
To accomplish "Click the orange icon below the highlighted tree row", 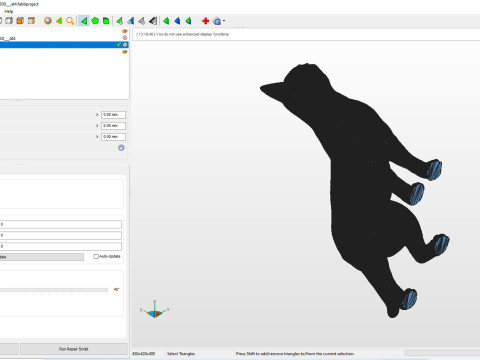I will (125, 52).
